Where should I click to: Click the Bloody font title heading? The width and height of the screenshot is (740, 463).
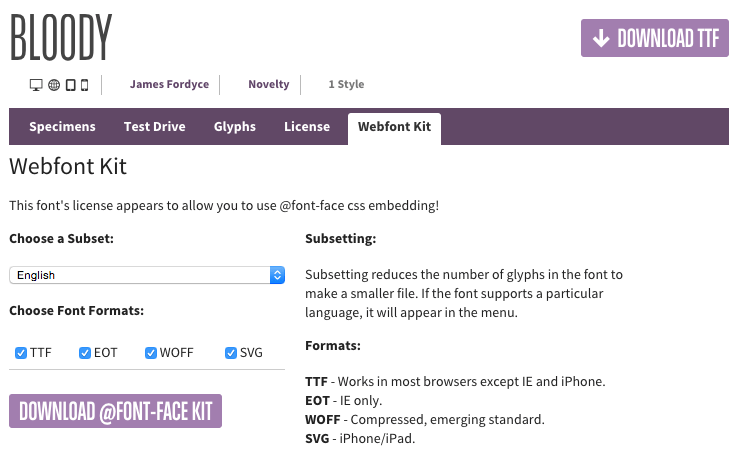(x=60, y=38)
